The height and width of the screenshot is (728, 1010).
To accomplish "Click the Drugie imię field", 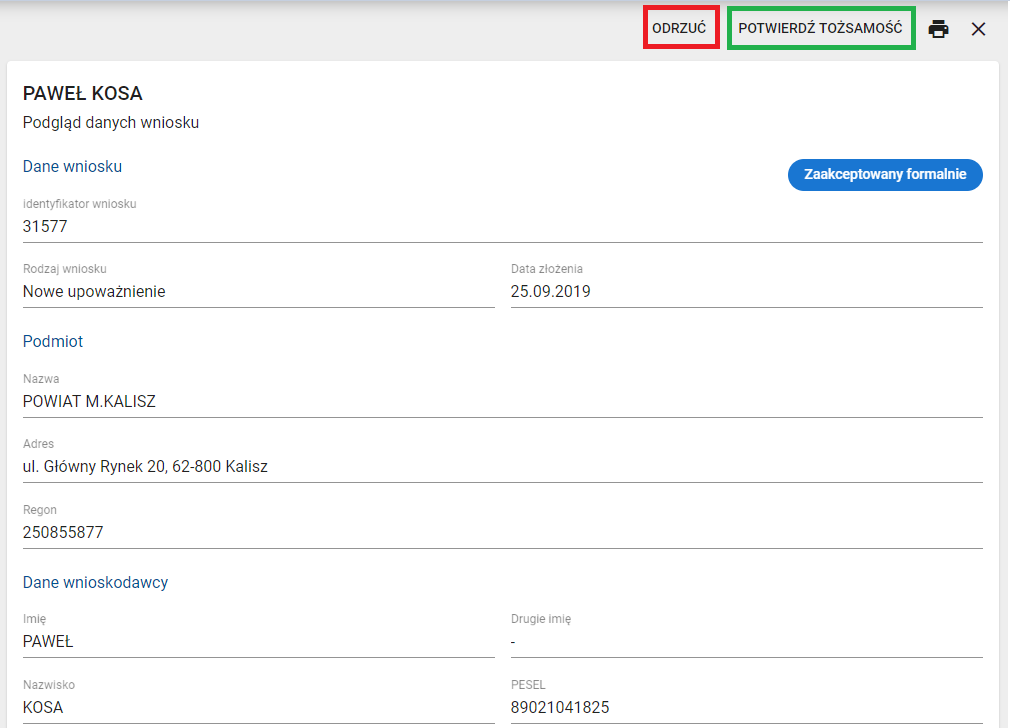I will tap(745, 642).
